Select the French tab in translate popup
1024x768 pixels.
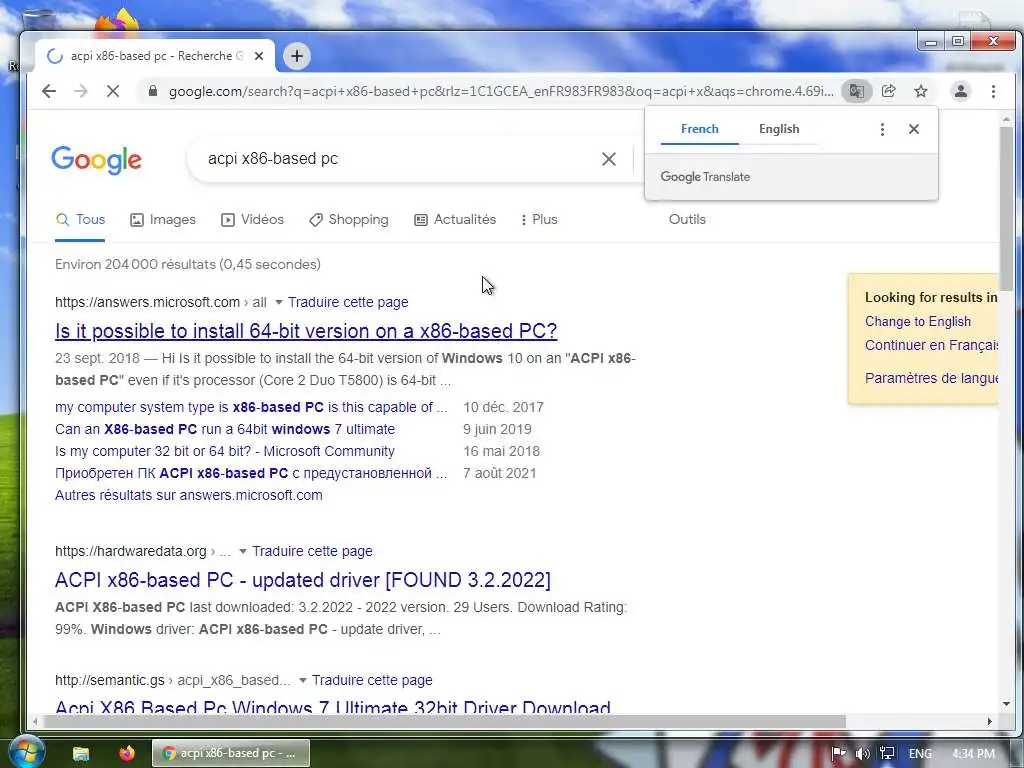699,129
